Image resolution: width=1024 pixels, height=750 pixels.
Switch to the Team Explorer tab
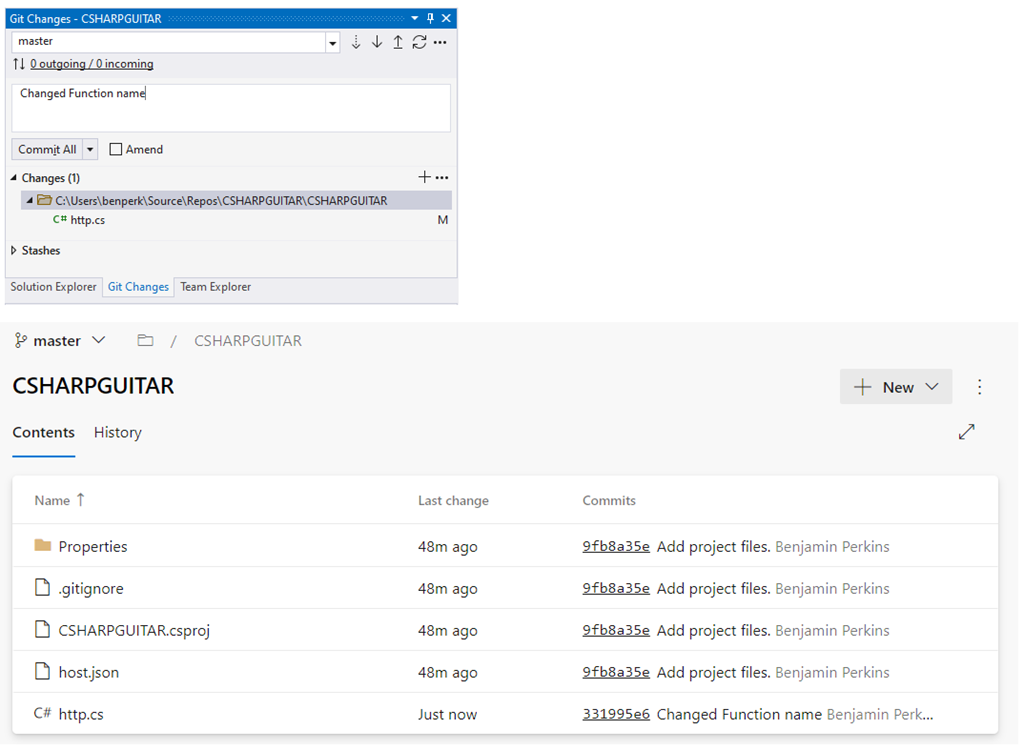point(215,287)
